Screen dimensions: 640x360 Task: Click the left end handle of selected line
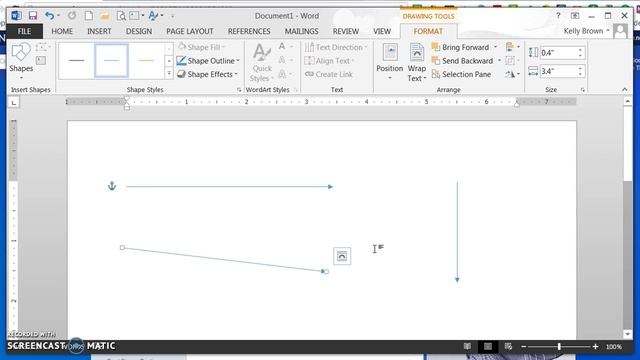[x=122, y=248]
